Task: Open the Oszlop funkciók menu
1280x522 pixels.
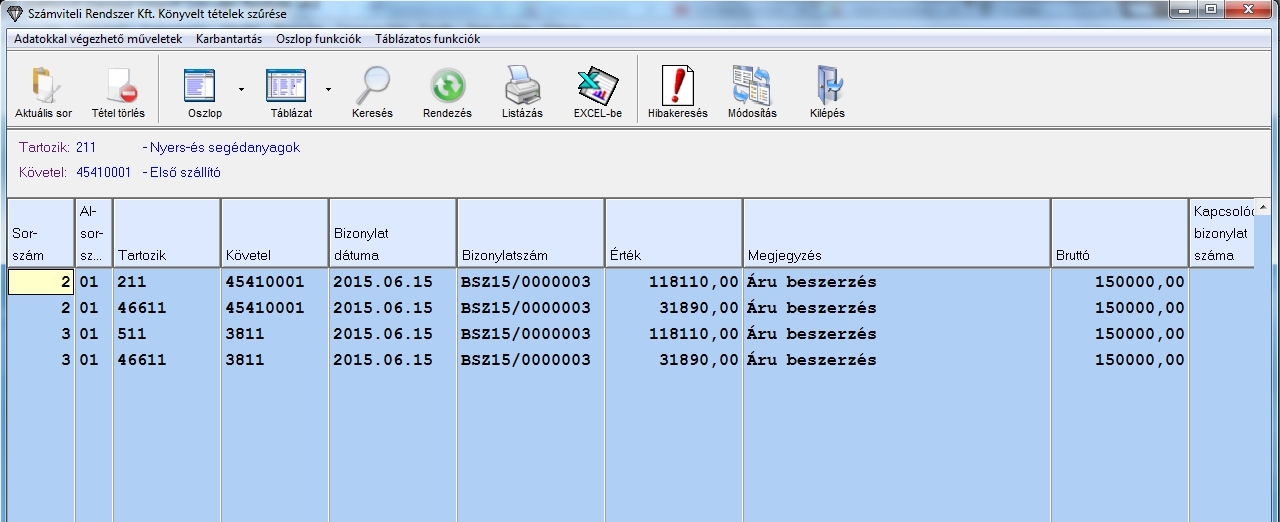Action: coord(318,39)
